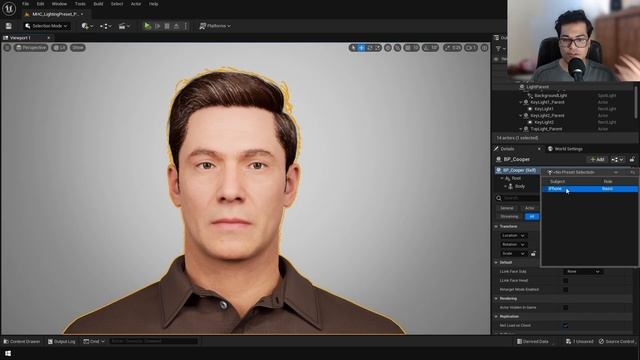Close the Details panel tab
The image size is (640, 360).
coord(539,149)
